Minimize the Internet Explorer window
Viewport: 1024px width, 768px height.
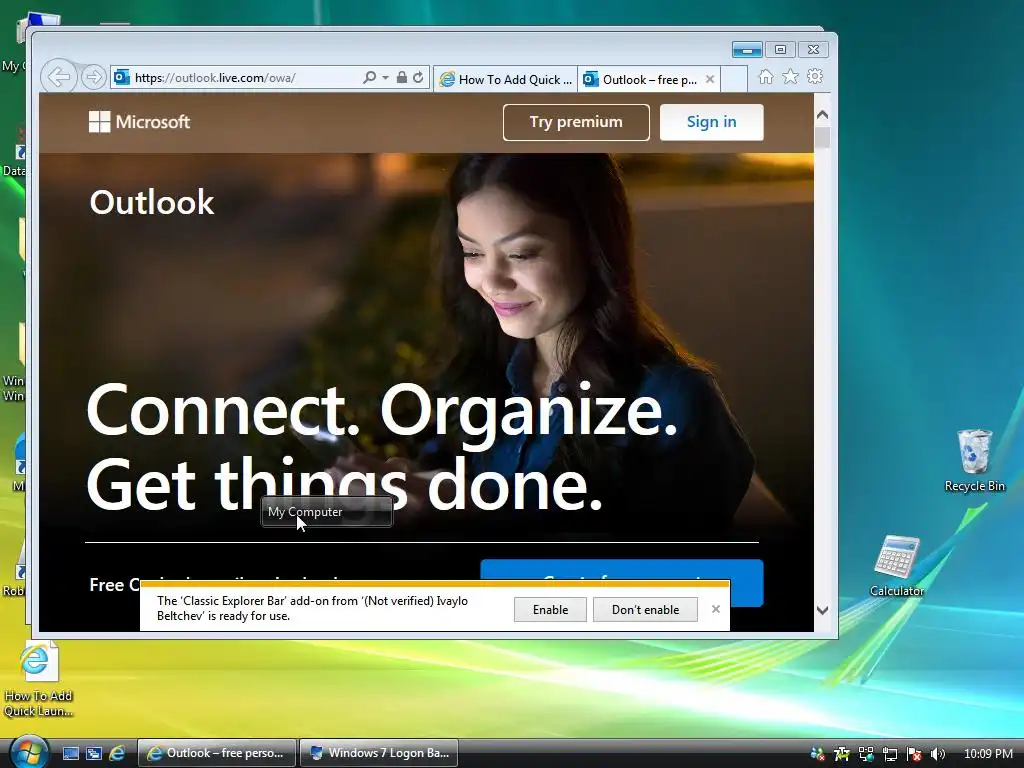(747, 50)
